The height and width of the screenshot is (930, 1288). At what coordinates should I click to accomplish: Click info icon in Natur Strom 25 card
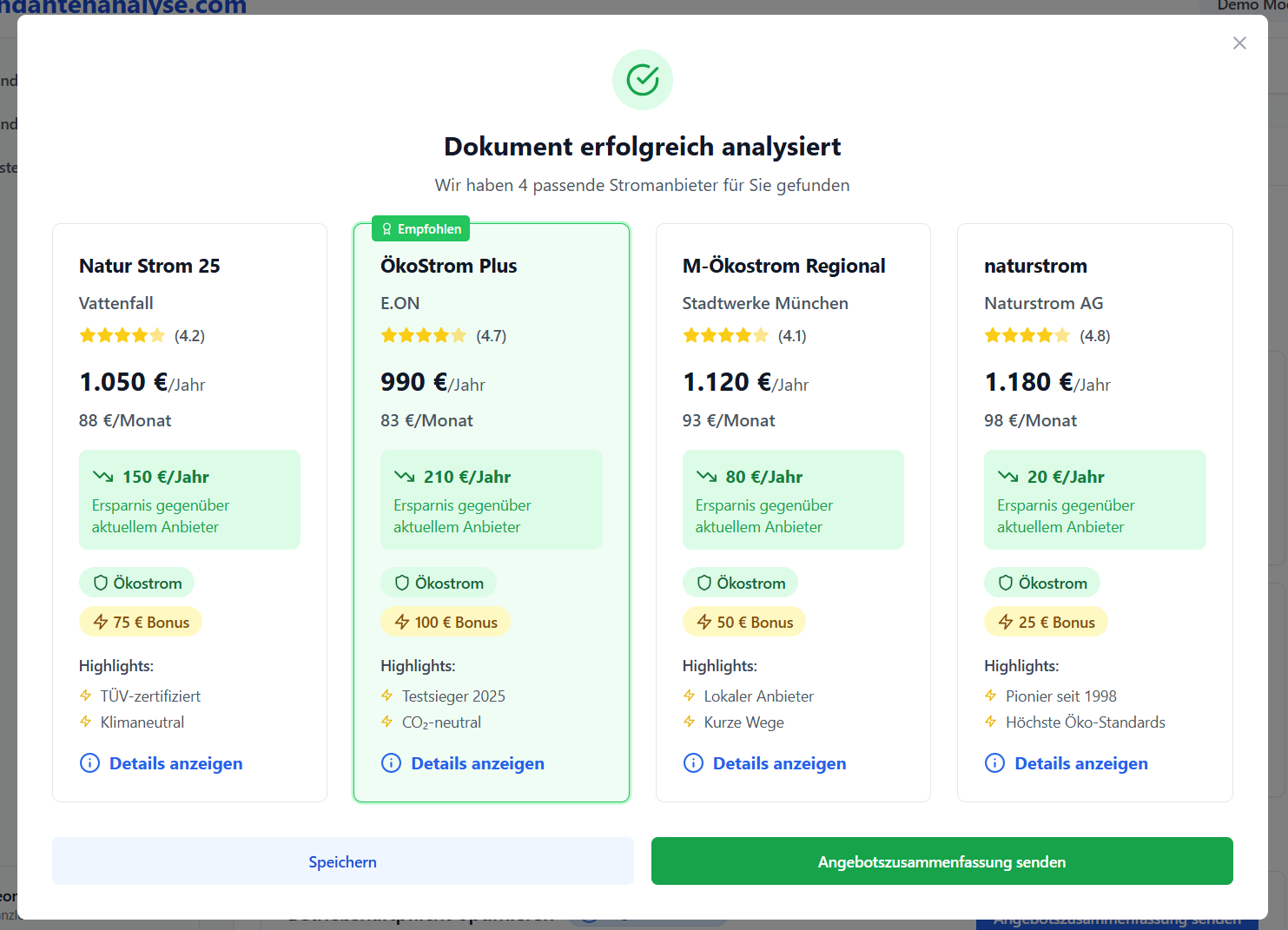click(89, 763)
